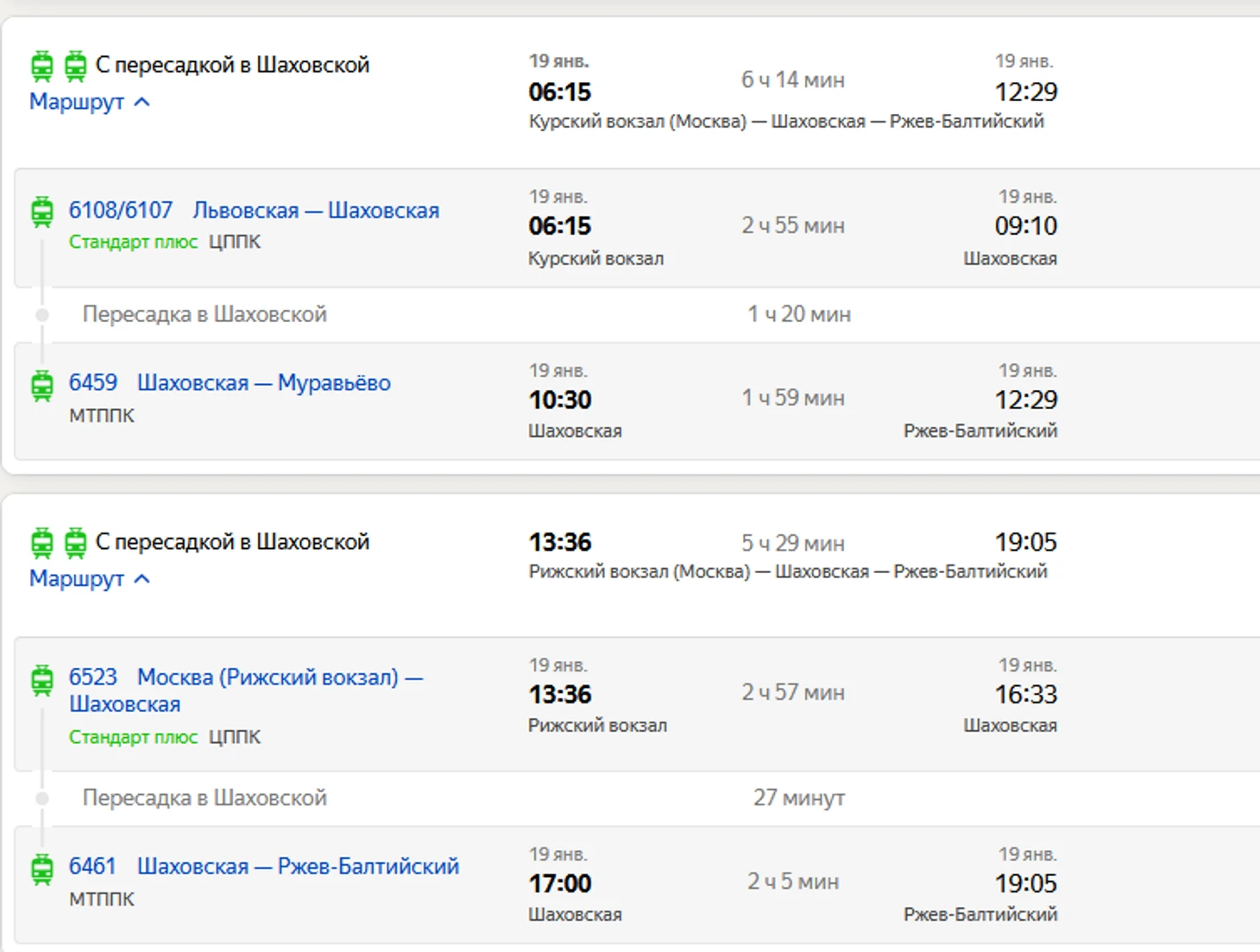This screenshot has height=952, width=1260.
Task: Click train icon next to 6108/6107
Action: coord(41,211)
